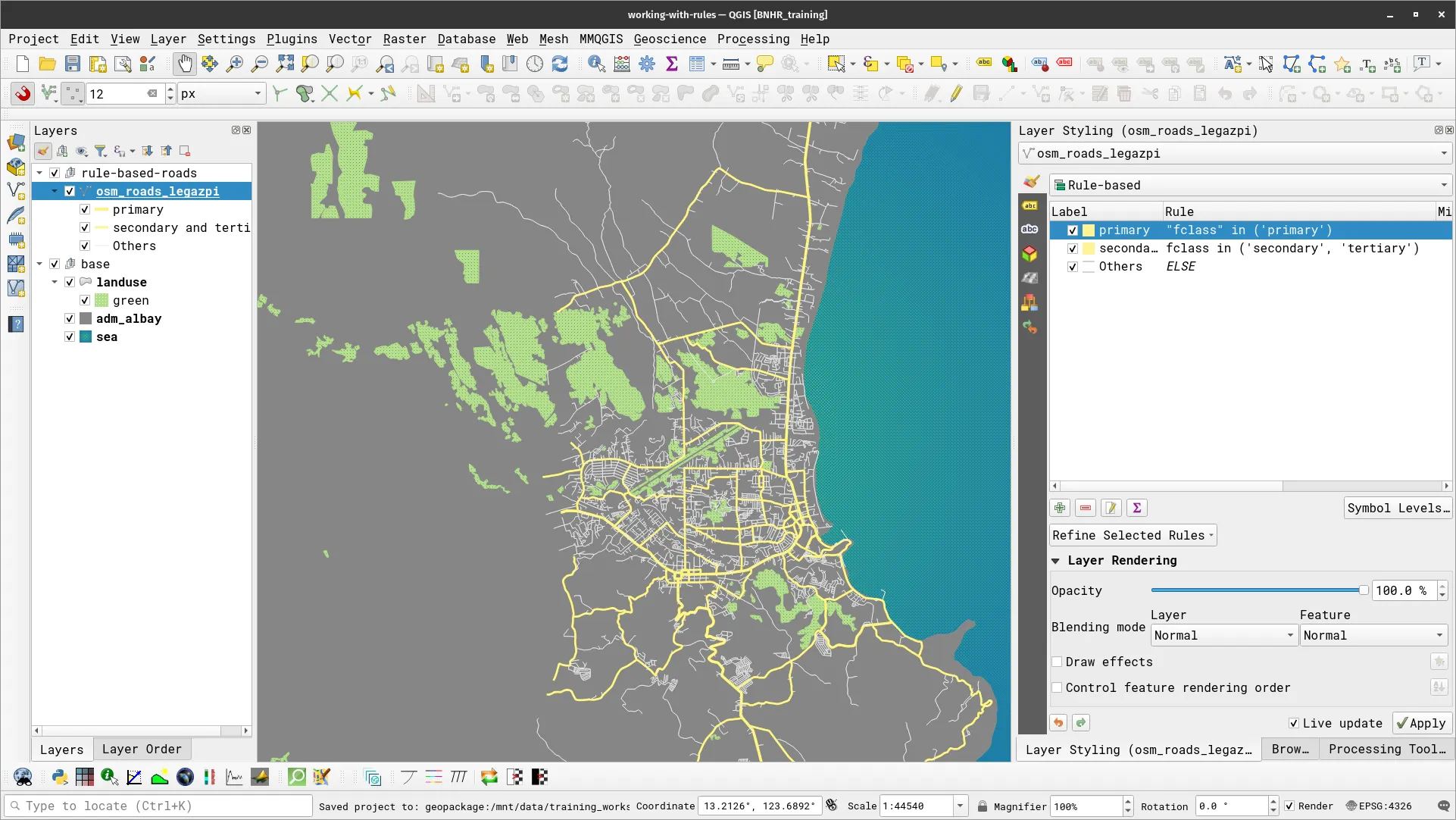Image resolution: width=1456 pixels, height=820 pixels.
Task: Uncheck the adm_albay layer visibility
Action: pos(70,319)
